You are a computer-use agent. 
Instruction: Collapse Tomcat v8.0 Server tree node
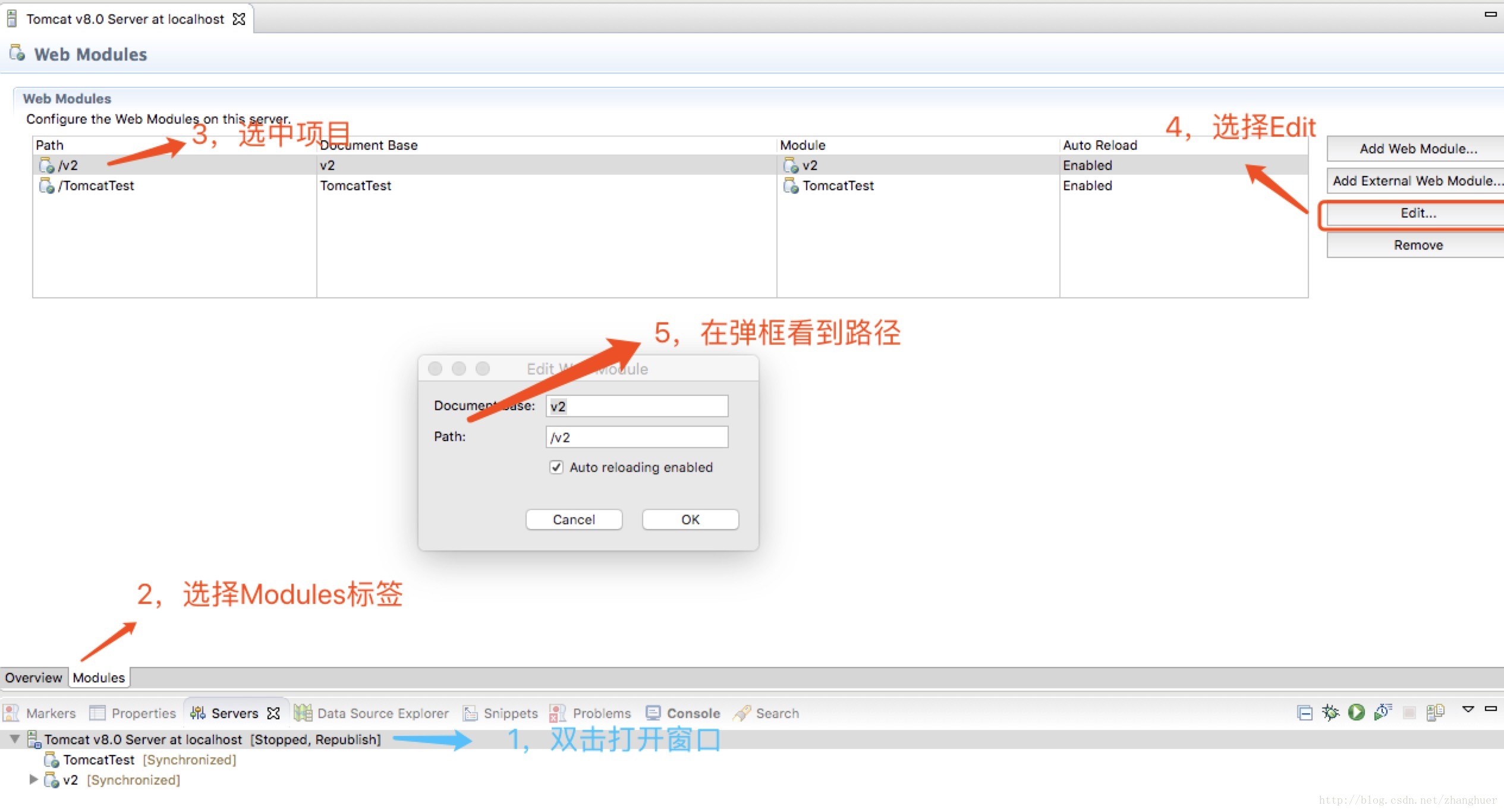point(15,739)
